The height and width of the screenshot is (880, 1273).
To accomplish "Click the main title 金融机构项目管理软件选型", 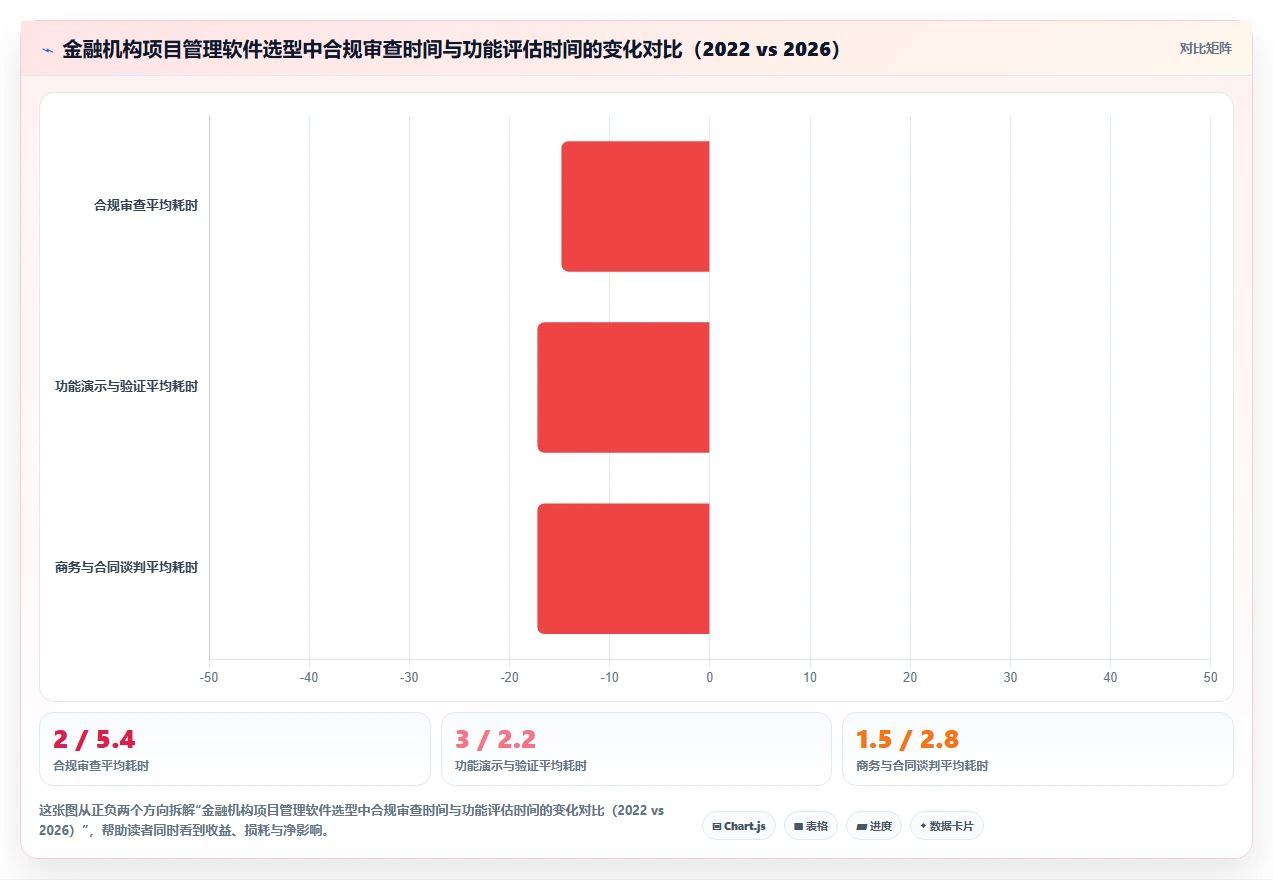I will click(x=453, y=50).
